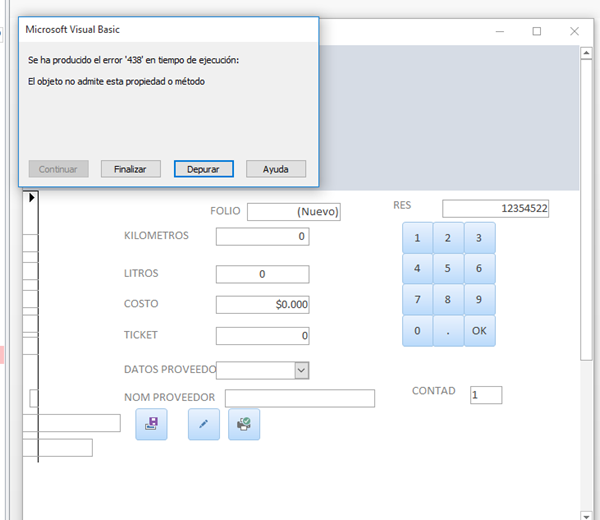
Task: Click Finalizar to end the macro
Action: 130,169
